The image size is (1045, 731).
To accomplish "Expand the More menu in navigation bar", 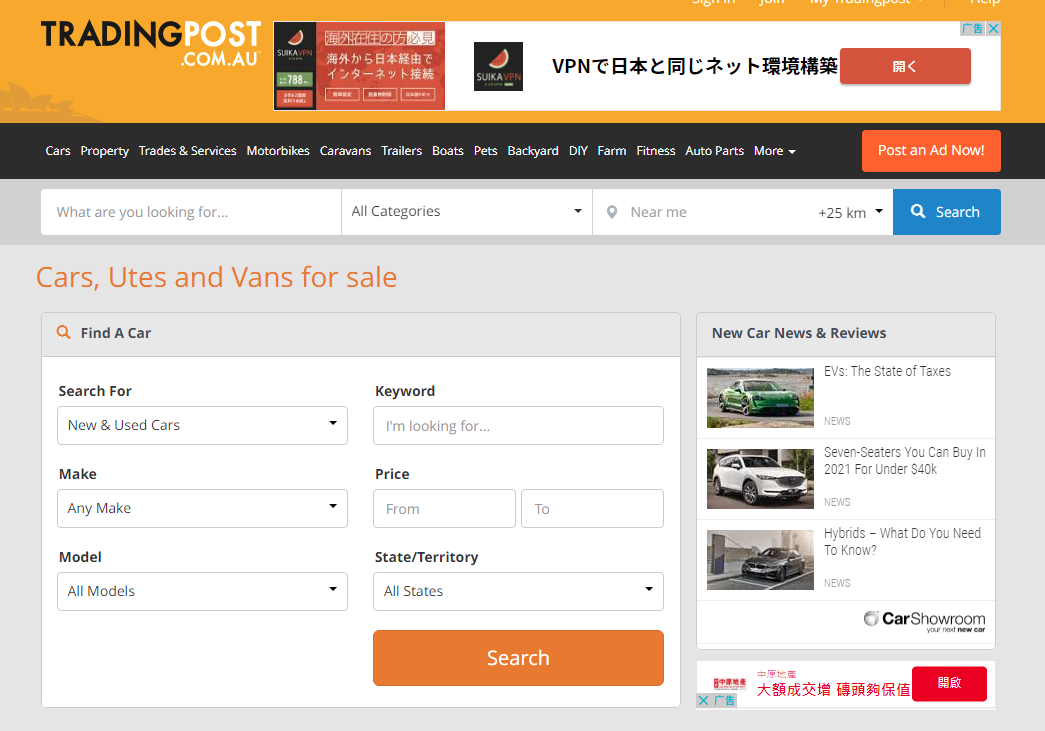I will [774, 151].
